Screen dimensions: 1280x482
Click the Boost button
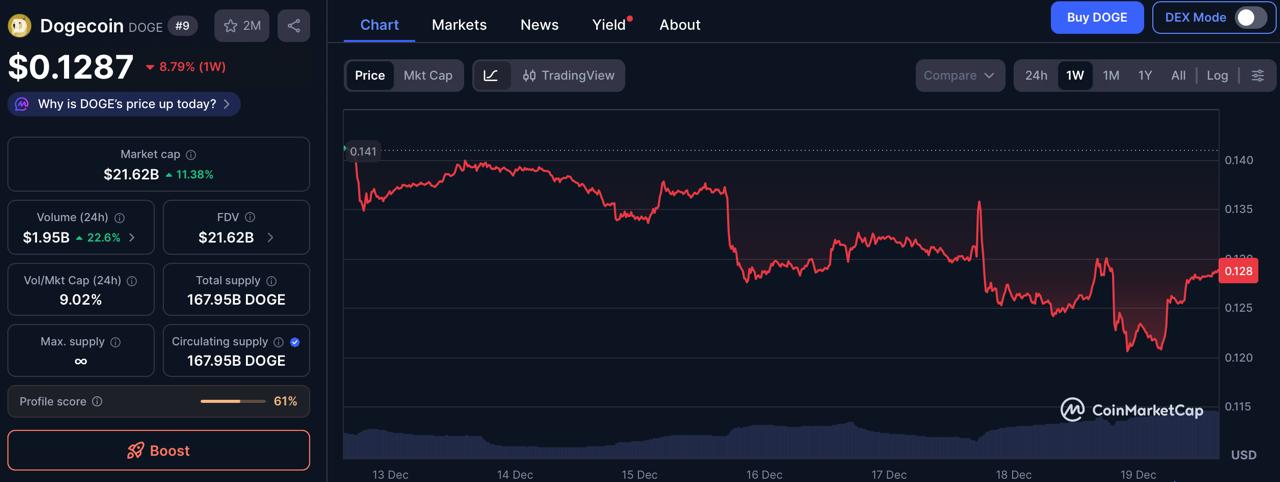[159, 450]
